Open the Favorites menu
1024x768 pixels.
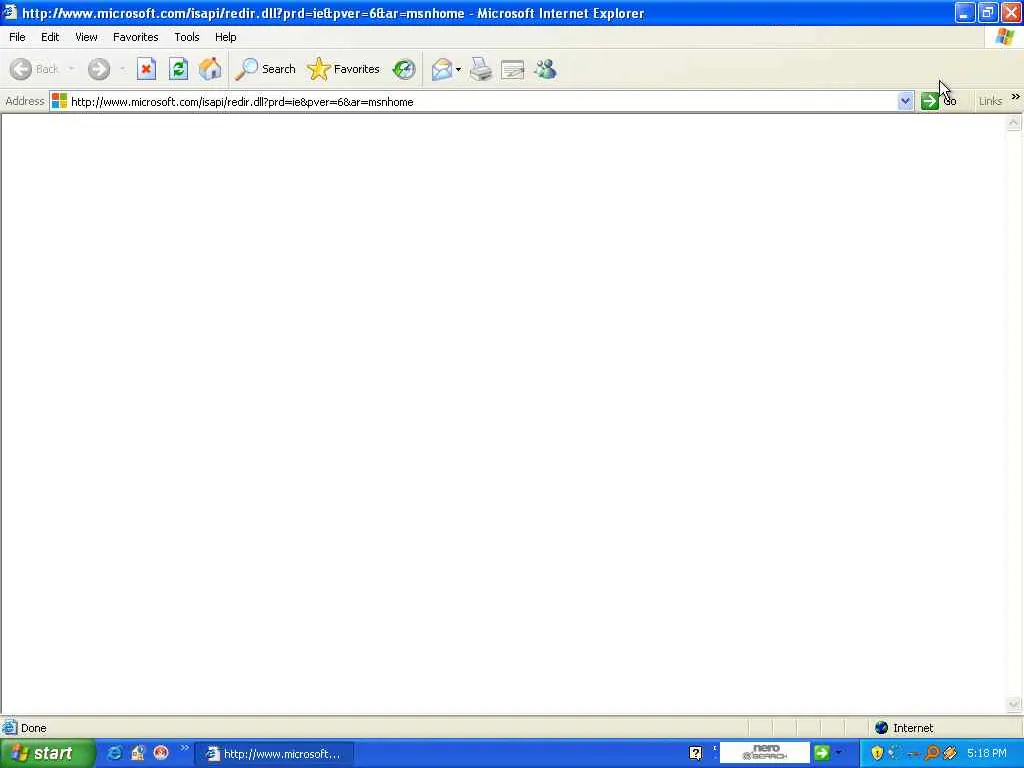click(135, 37)
